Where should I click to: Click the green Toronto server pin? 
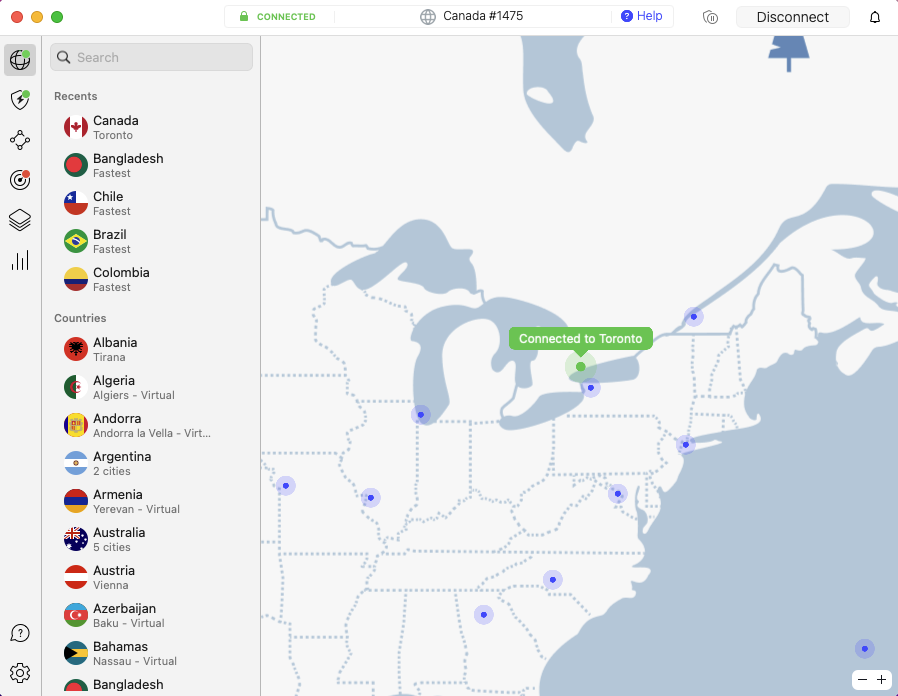(581, 367)
